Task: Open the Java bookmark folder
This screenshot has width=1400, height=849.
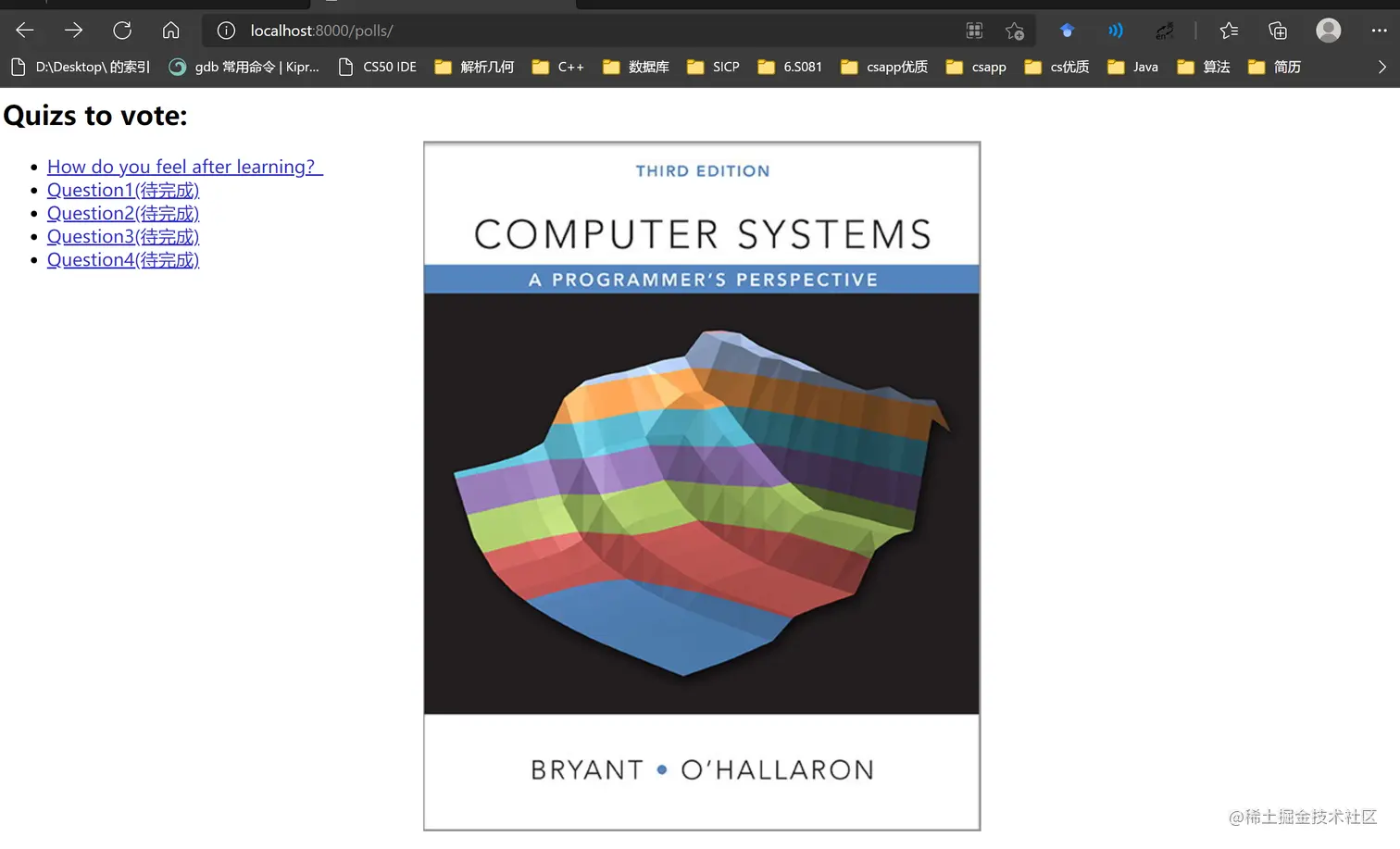Action: (1132, 67)
